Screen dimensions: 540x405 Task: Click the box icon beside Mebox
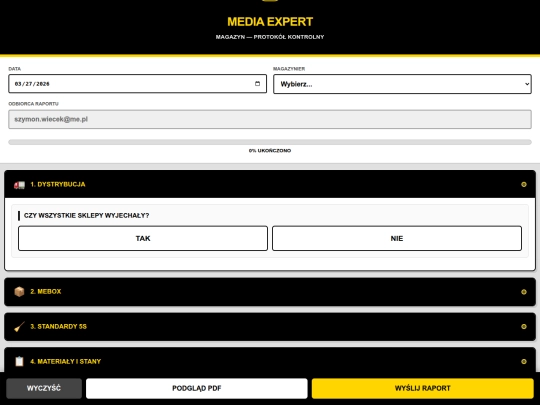coord(19,292)
